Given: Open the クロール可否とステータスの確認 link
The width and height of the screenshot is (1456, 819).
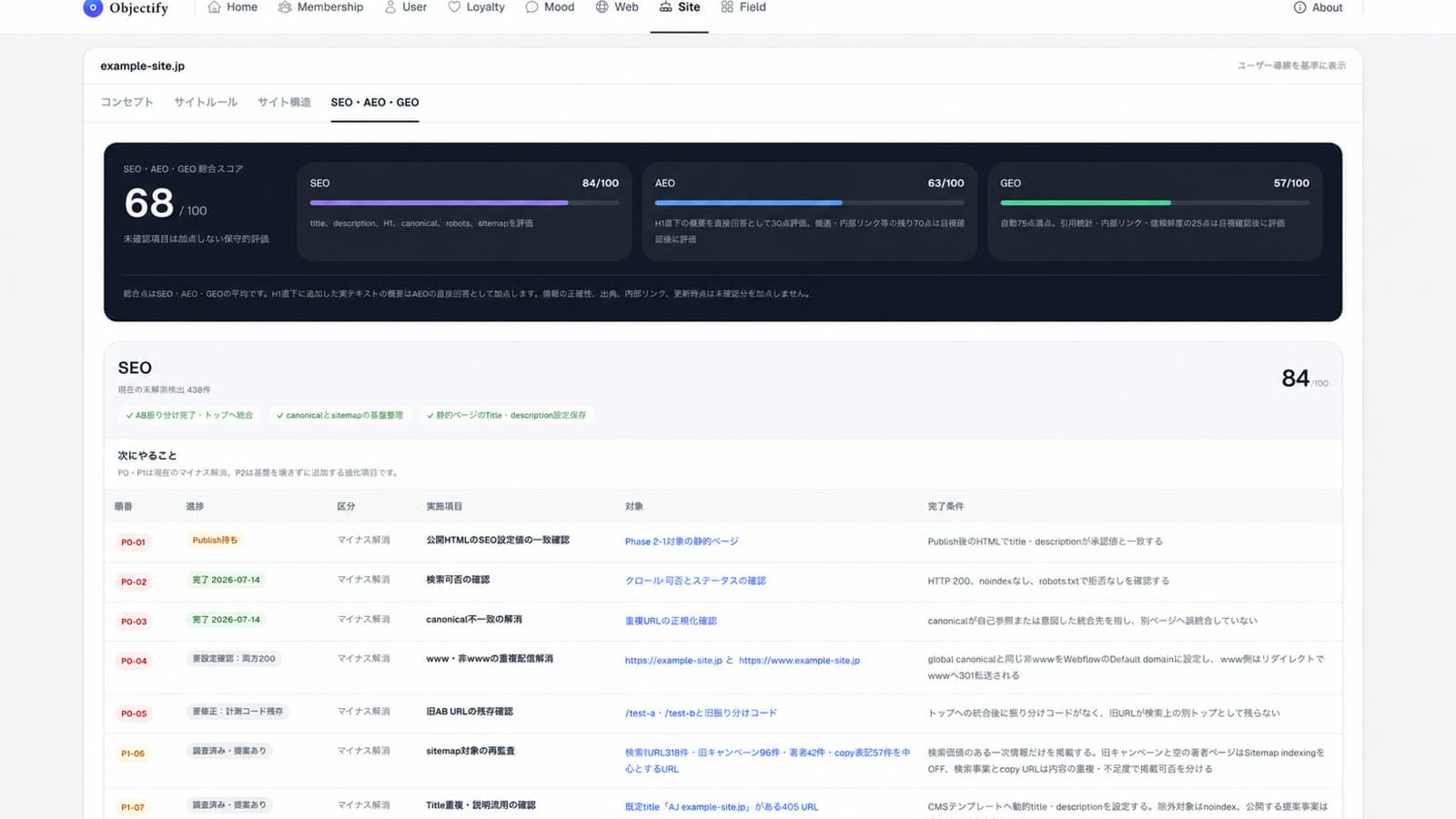Looking at the screenshot, I should click(x=695, y=581).
